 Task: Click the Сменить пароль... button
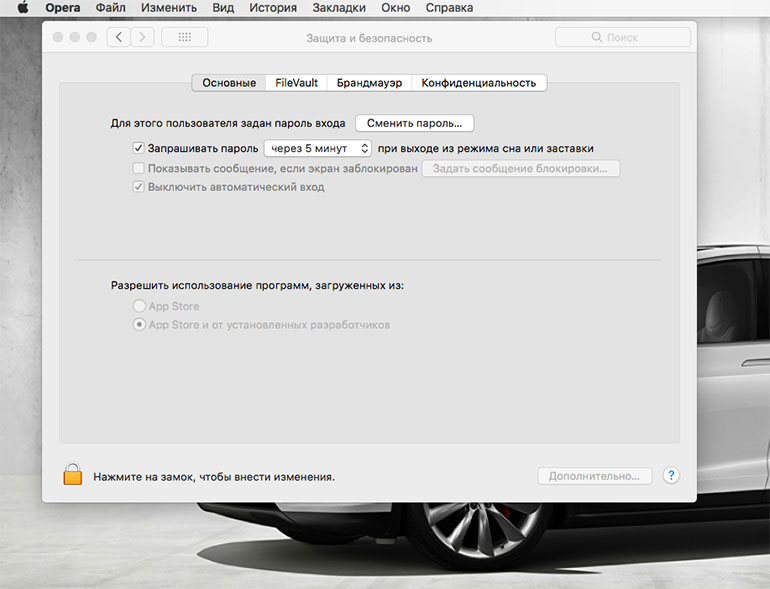tap(414, 123)
